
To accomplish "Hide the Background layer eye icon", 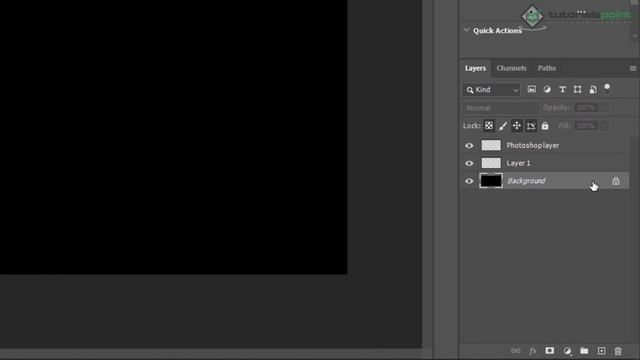I will [x=469, y=181].
